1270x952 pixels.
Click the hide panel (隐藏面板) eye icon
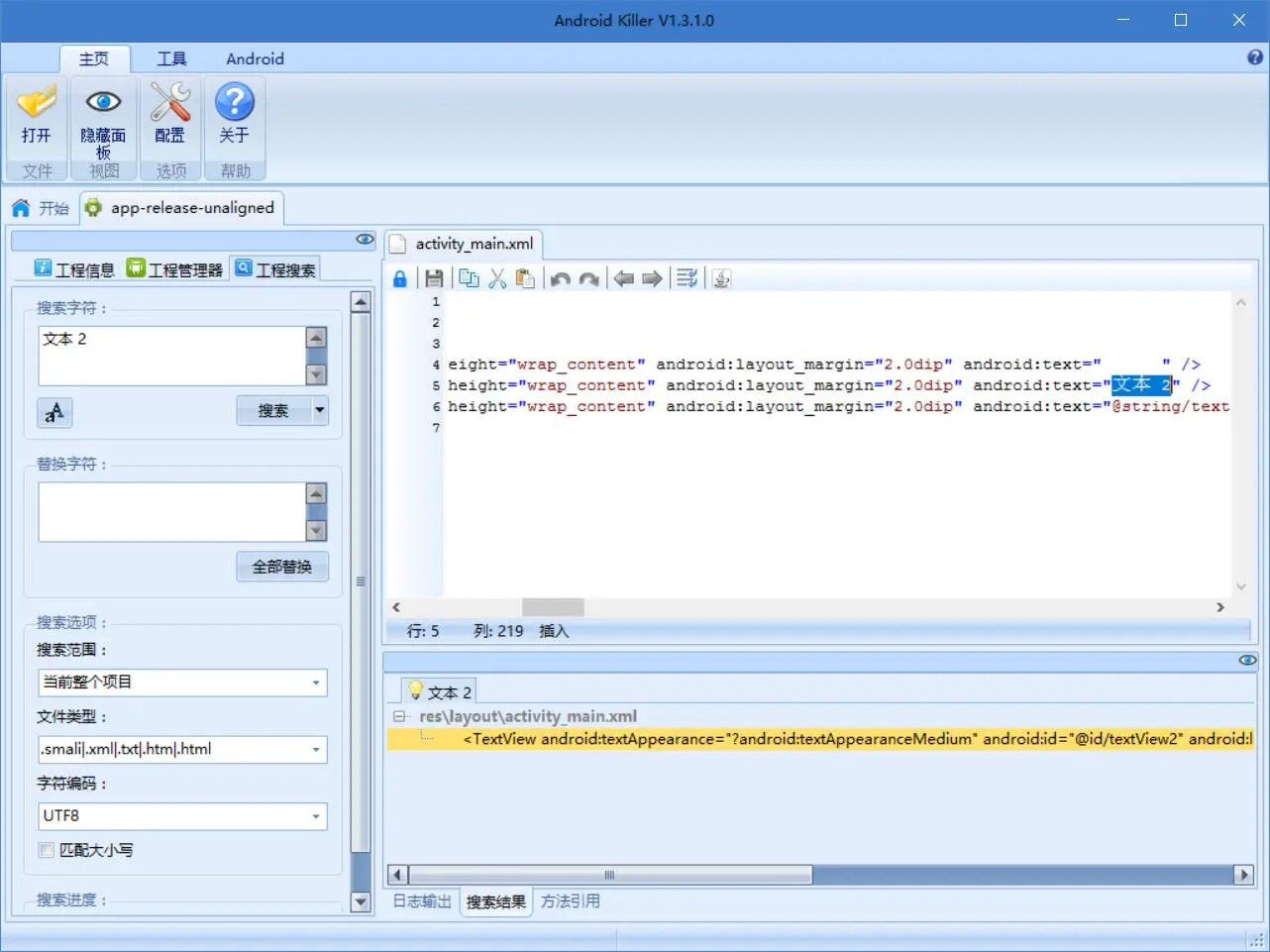coord(103,102)
